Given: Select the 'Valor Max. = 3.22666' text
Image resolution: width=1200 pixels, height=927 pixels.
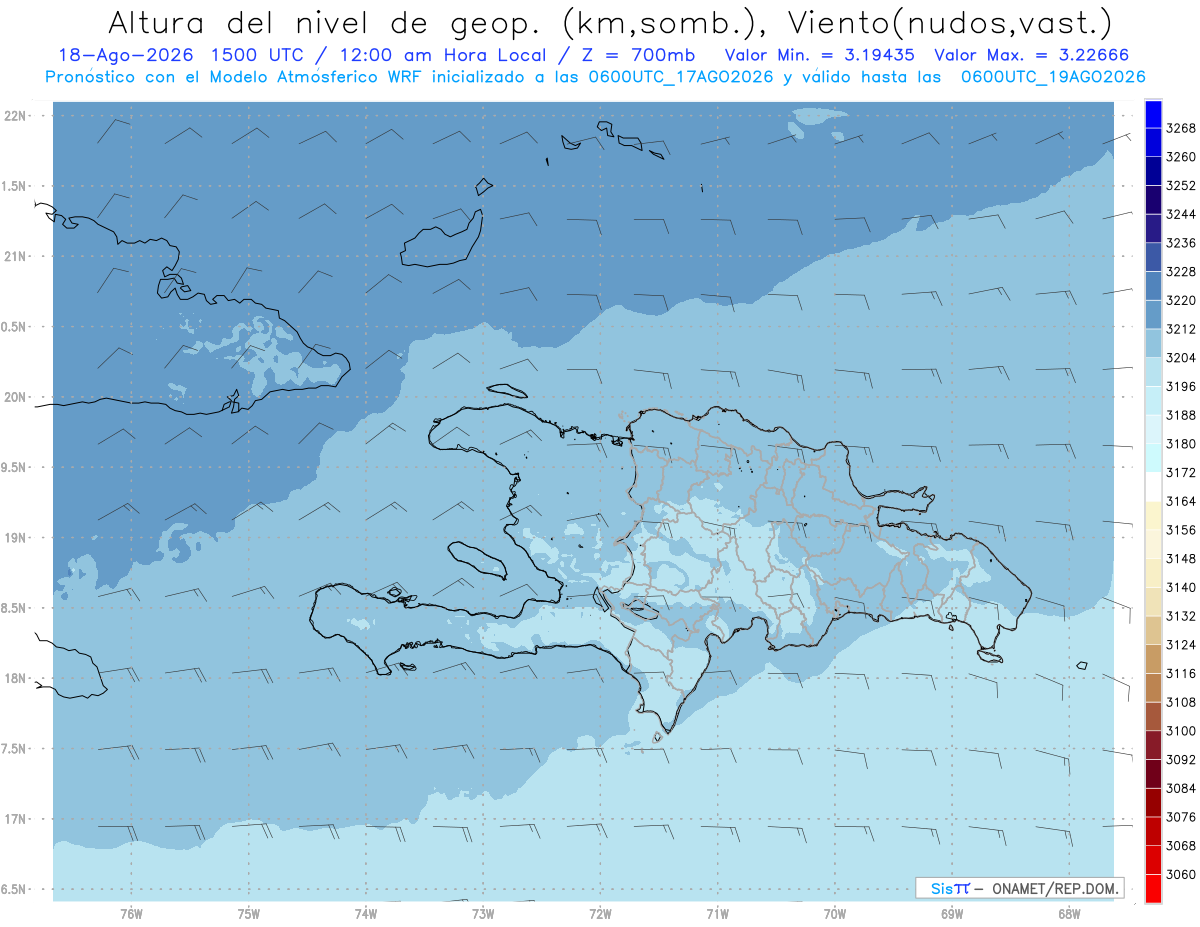Looking at the screenshot, I should (1030, 55).
